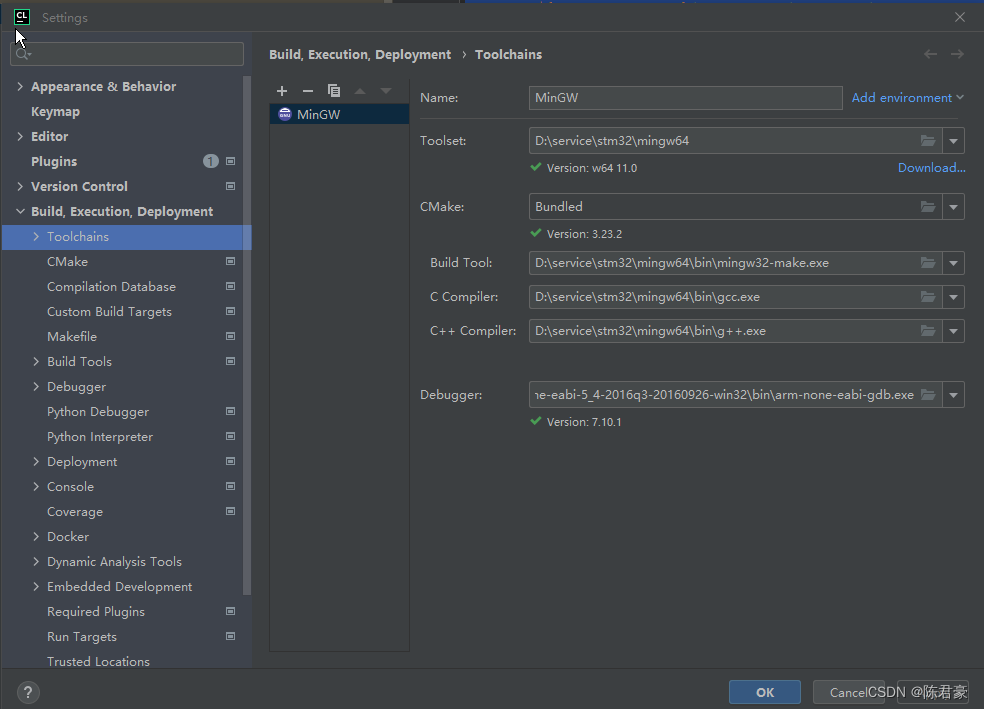Open CMake settings page

(67, 262)
